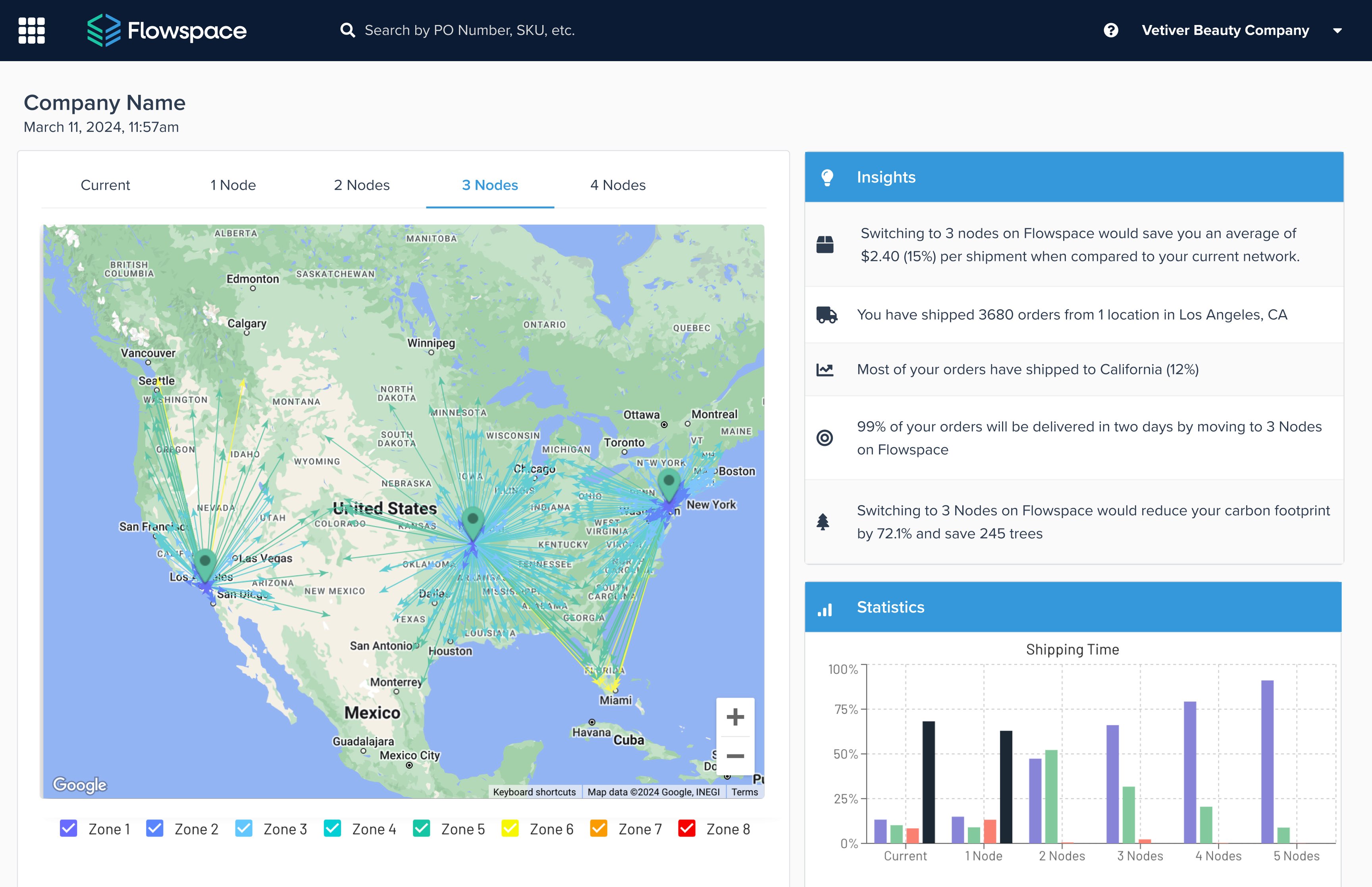Click the Flowspace logo
This screenshot has height=887, width=1372.
point(167,31)
